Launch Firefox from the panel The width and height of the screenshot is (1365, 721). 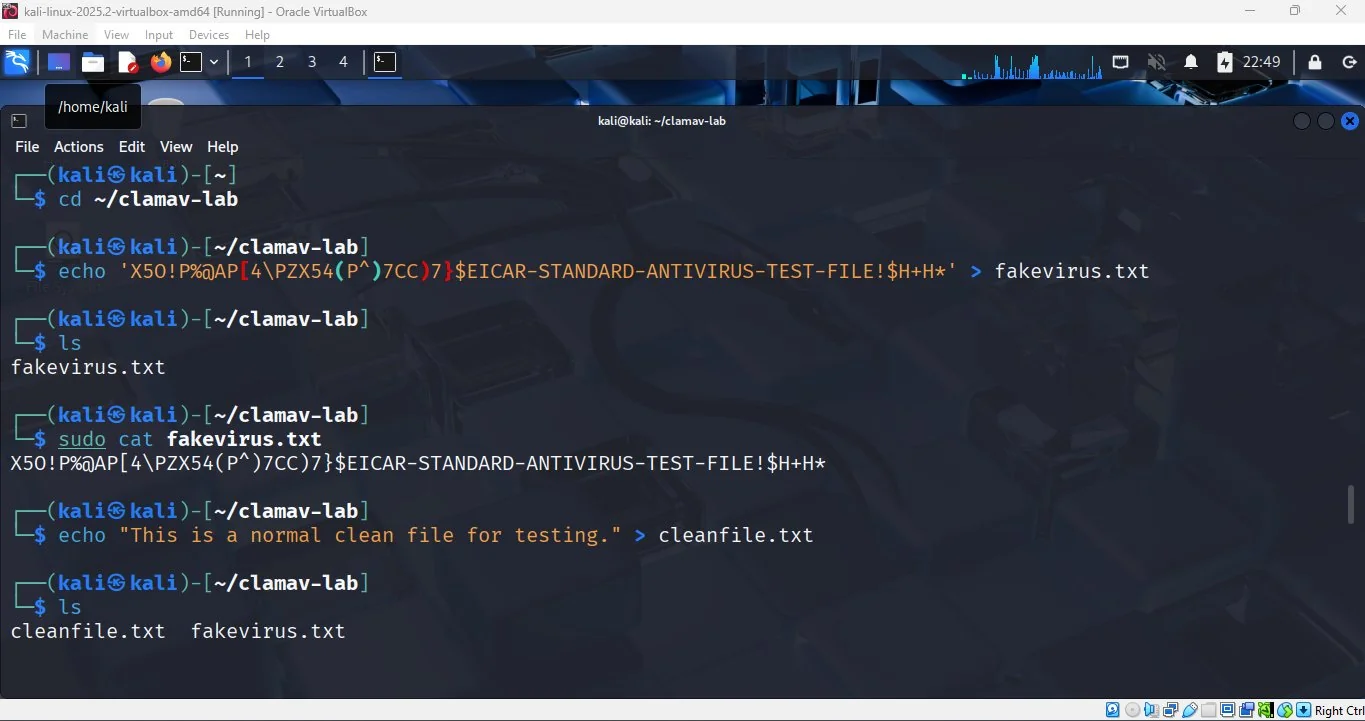(x=161, y=62)
